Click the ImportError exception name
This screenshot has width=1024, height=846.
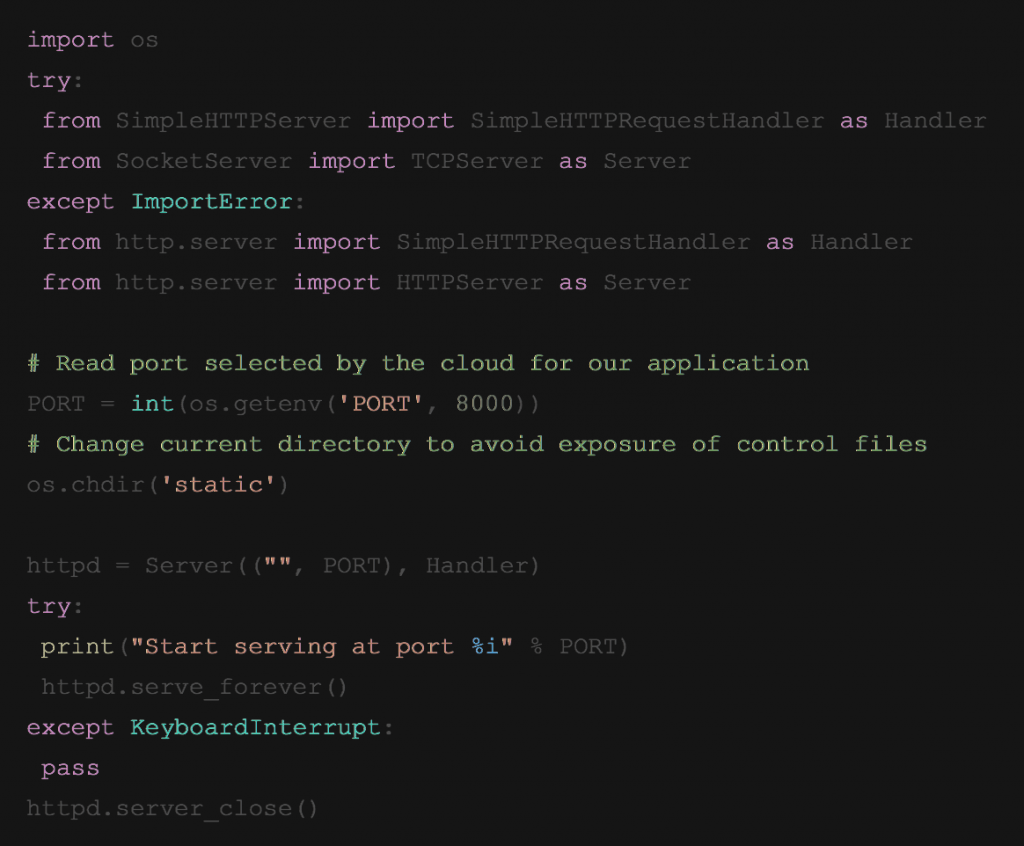211,202
